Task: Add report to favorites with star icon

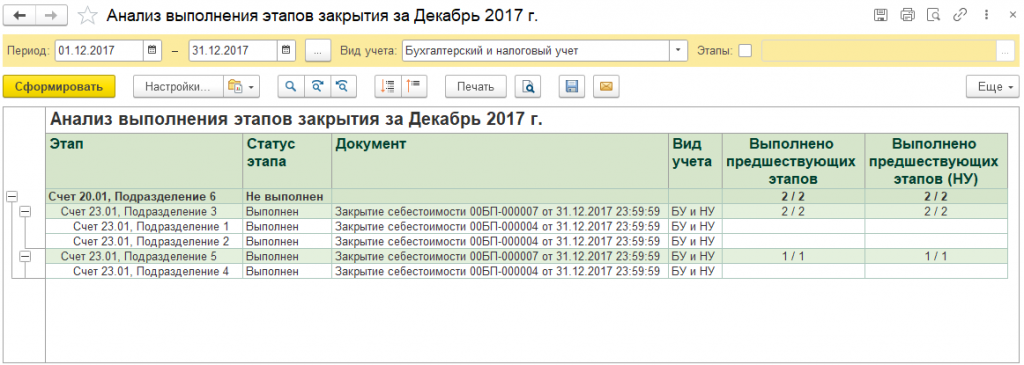Action: click(88, 16)
